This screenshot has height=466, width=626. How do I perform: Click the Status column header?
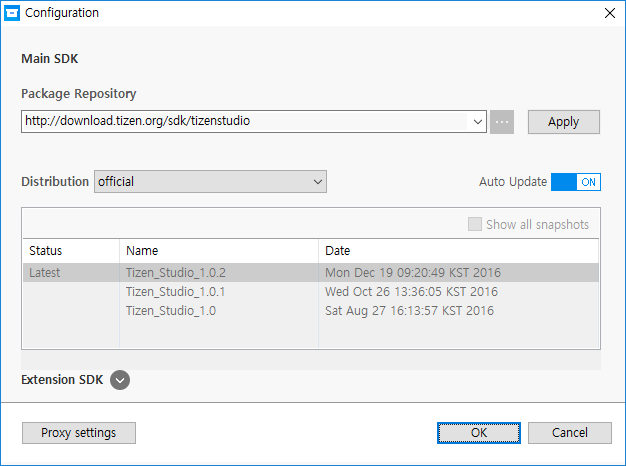point(70,251)
